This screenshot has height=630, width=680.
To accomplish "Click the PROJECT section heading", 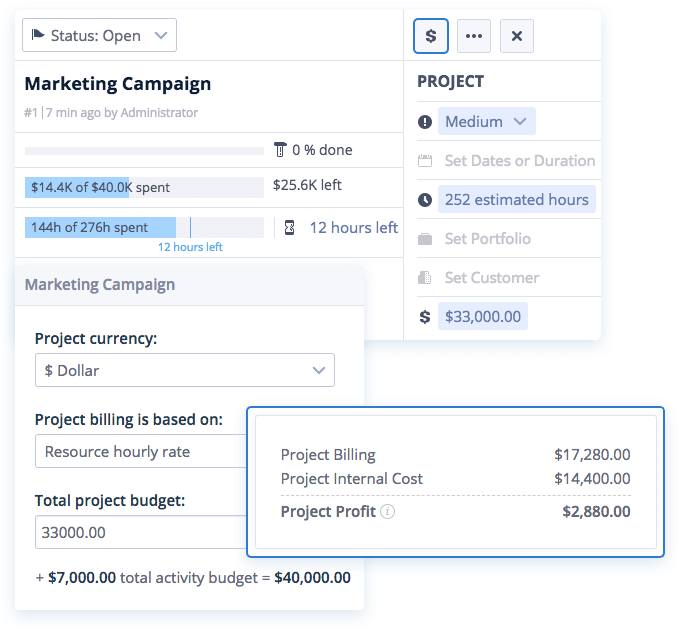I will coord(451,82).
